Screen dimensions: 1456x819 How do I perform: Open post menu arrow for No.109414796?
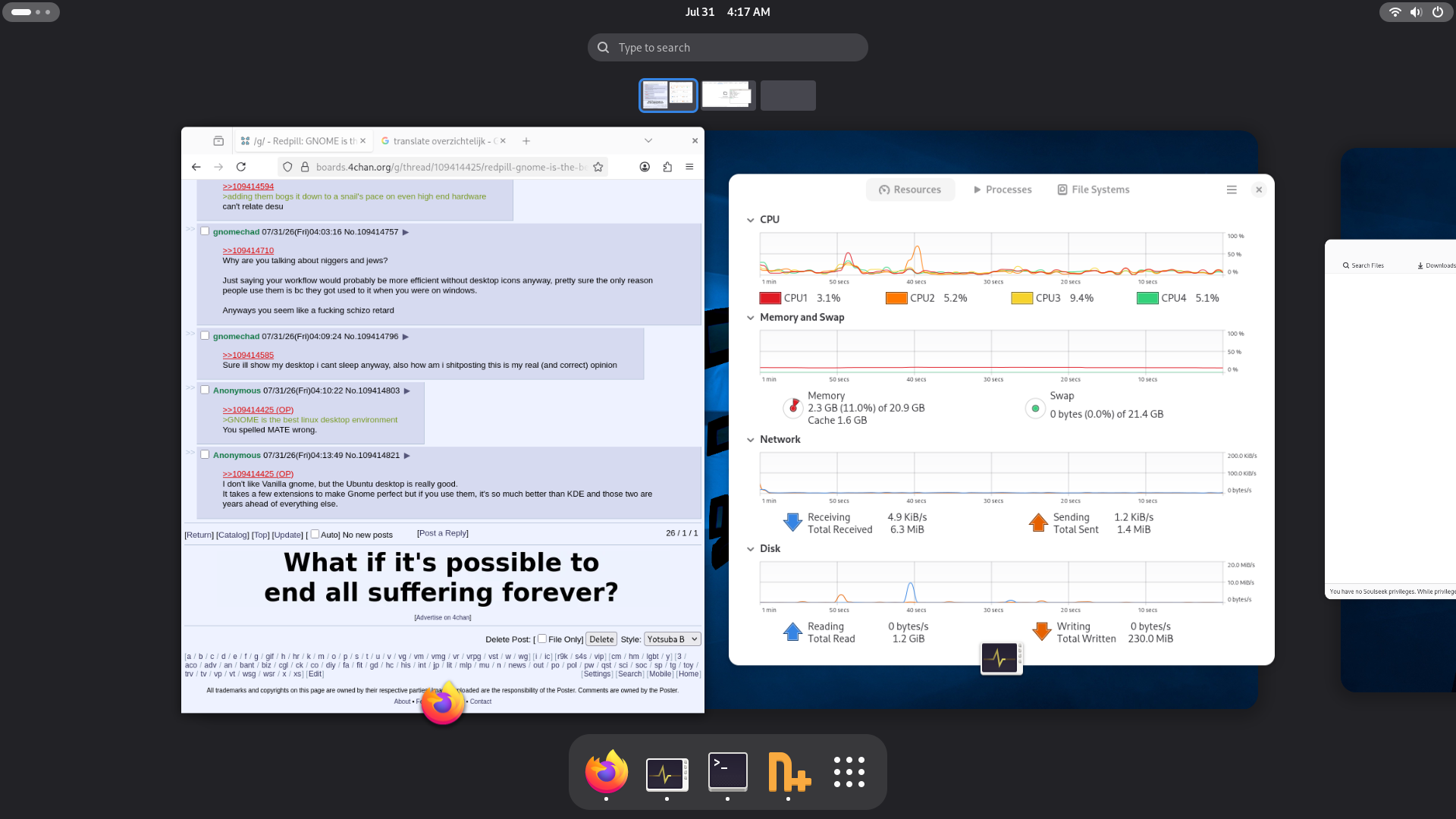point(406,337)
